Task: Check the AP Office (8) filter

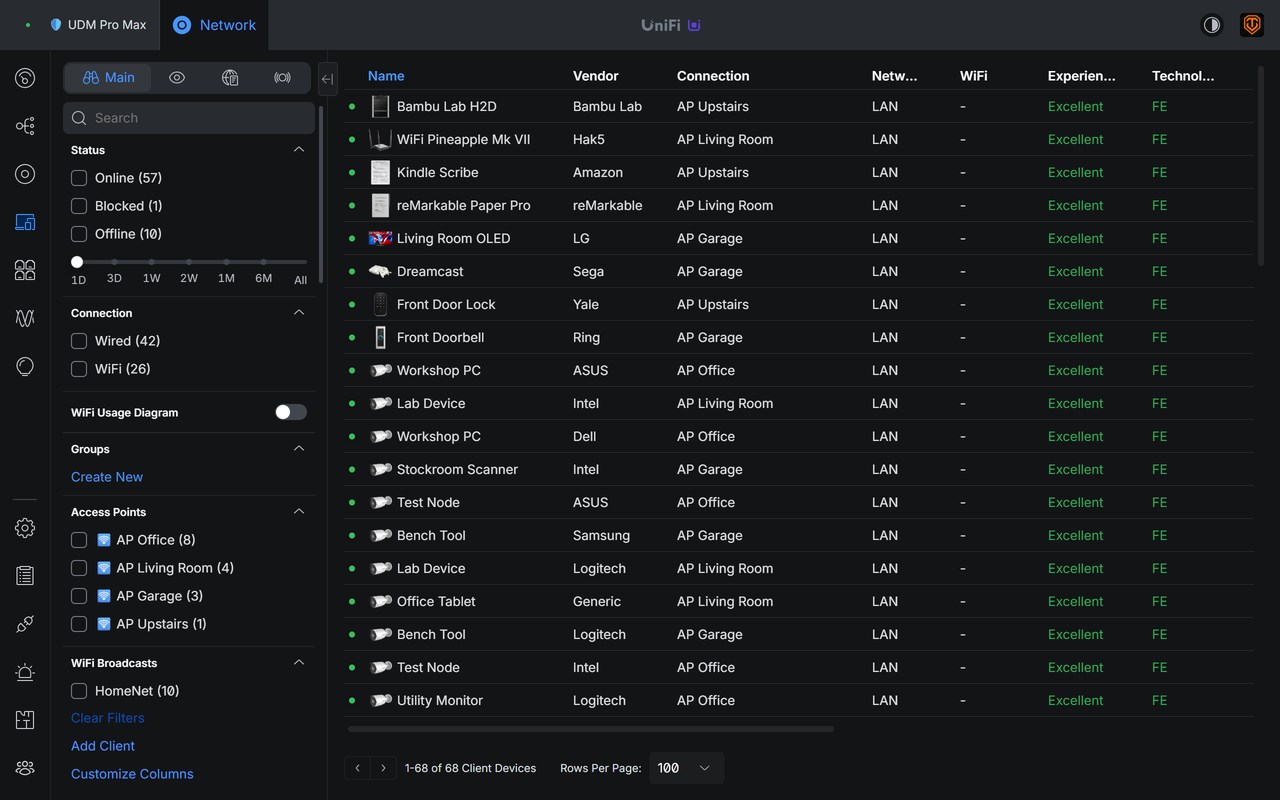Action: point(79,540)
